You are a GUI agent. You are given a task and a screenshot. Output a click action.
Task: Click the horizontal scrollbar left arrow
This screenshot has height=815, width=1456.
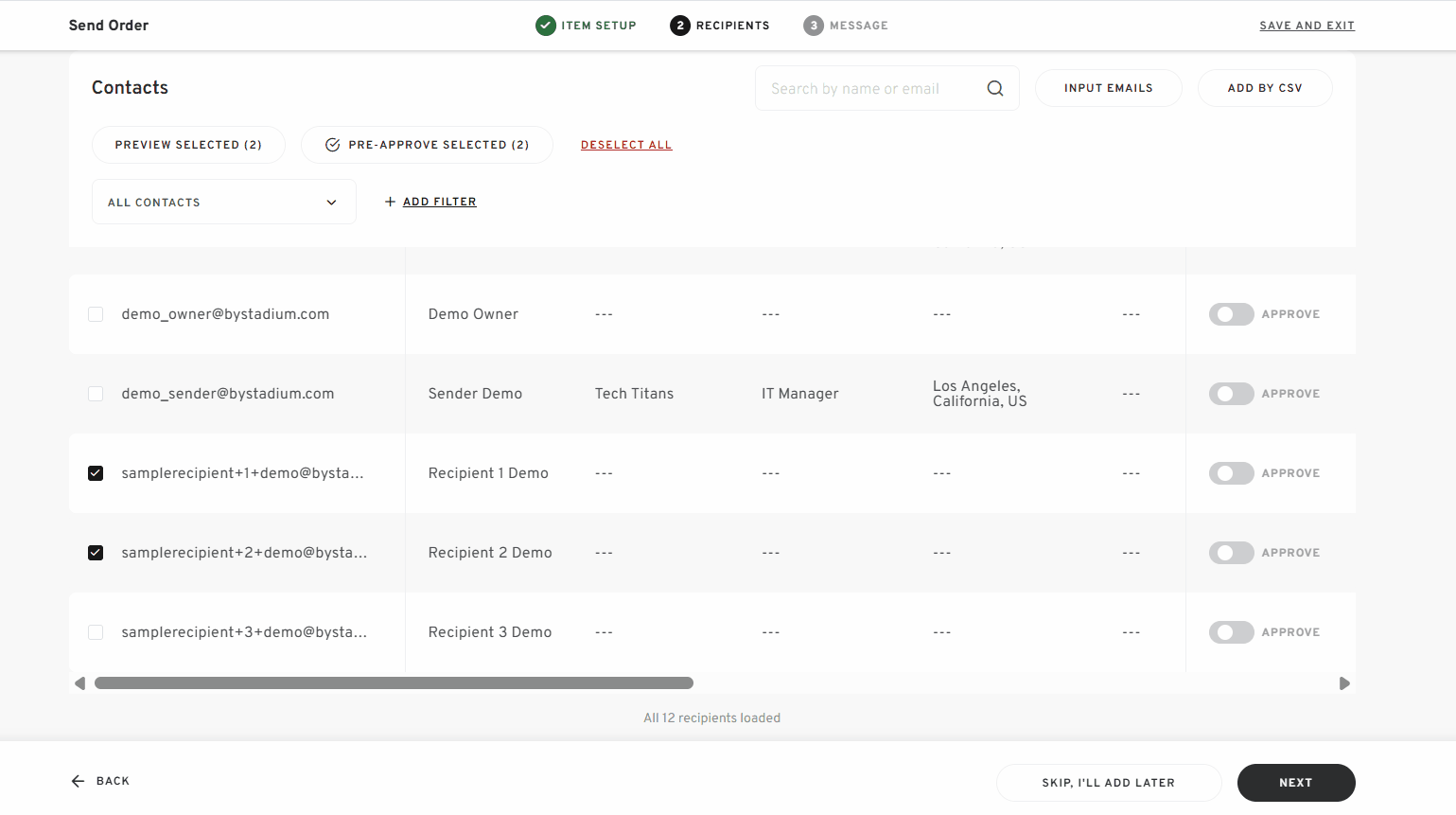(79, 683)
